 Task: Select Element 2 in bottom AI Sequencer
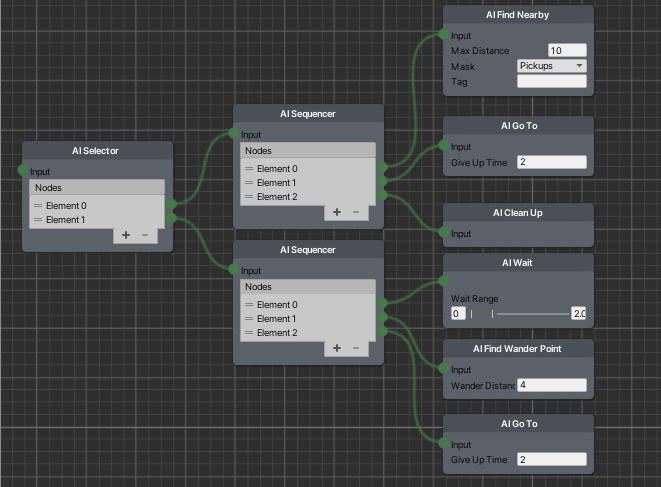(x=308, y=333)
